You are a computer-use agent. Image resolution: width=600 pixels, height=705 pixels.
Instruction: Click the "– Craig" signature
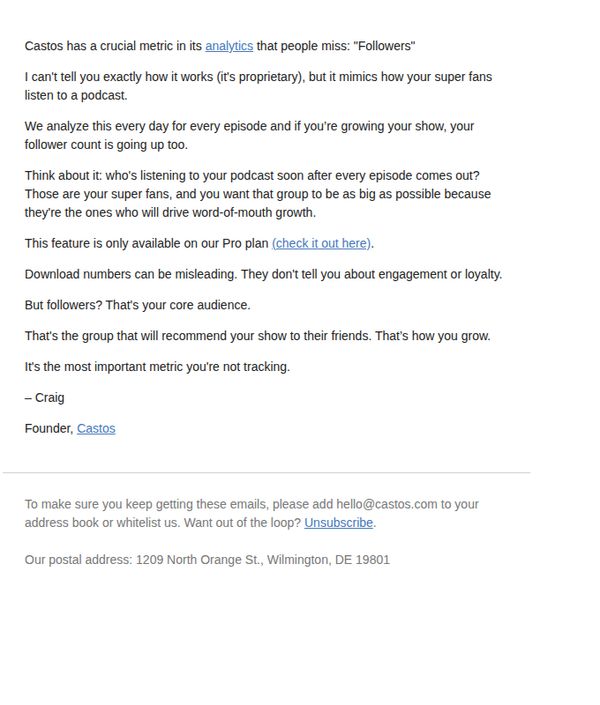[x=45, y=398]
